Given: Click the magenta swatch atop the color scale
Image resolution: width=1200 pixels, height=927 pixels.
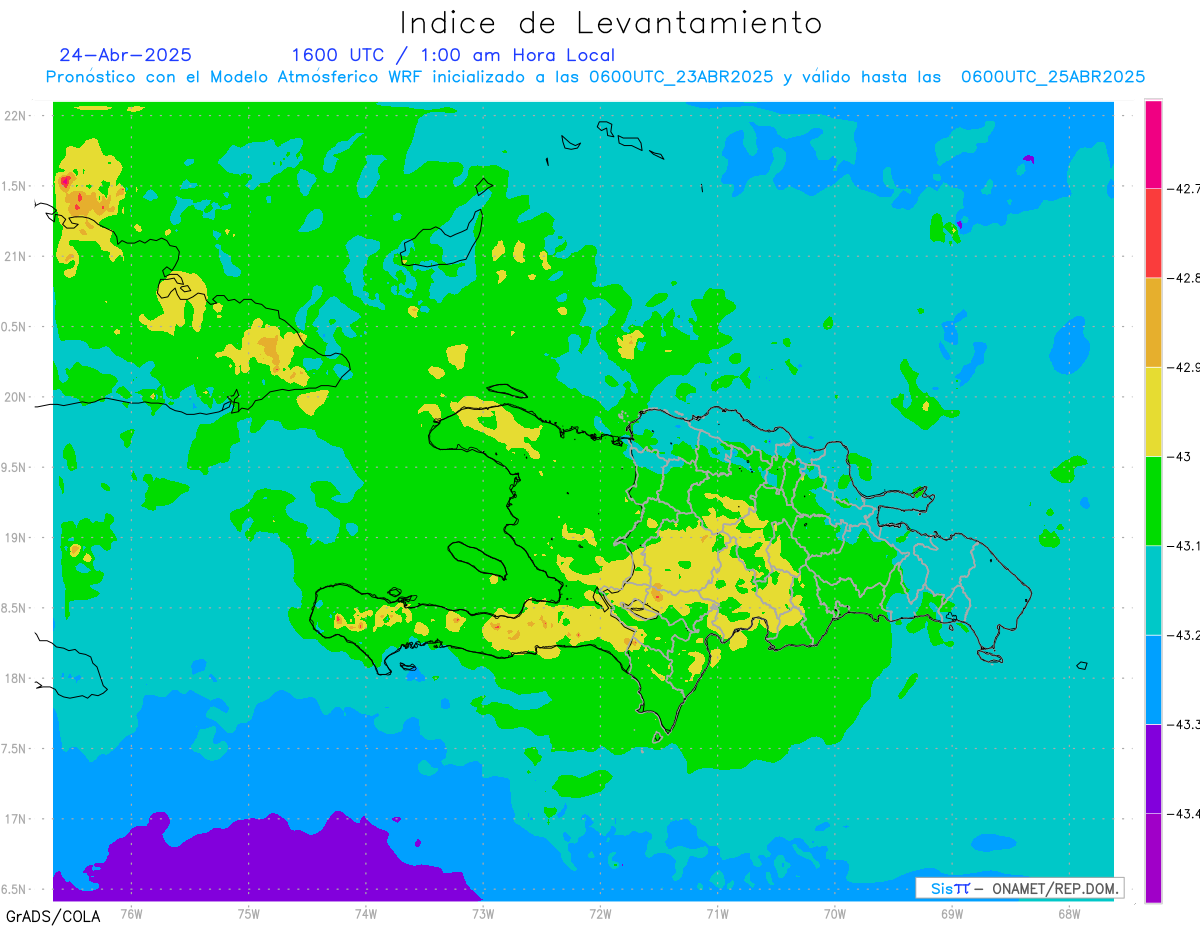Looking at the screenshot, I should pyautogui.click(x=1153, y=144).
